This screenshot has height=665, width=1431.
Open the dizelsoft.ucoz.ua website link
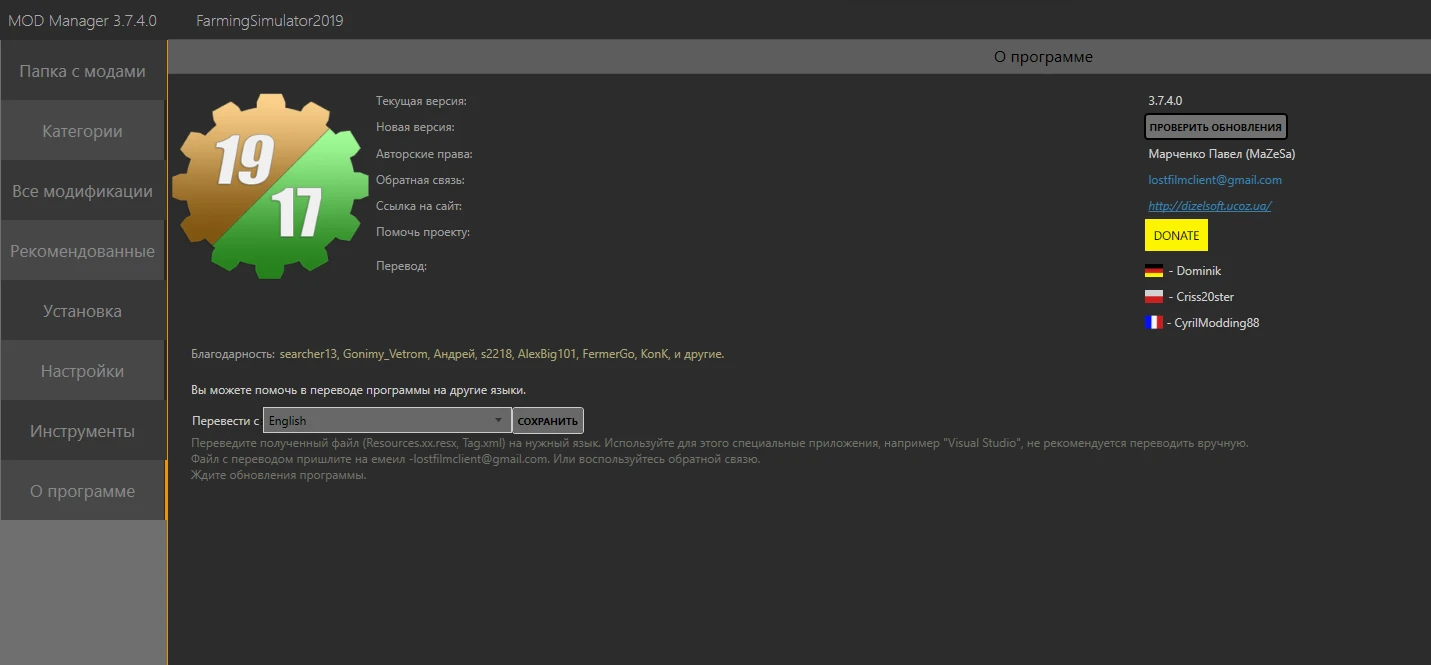tap(1209, 205)
